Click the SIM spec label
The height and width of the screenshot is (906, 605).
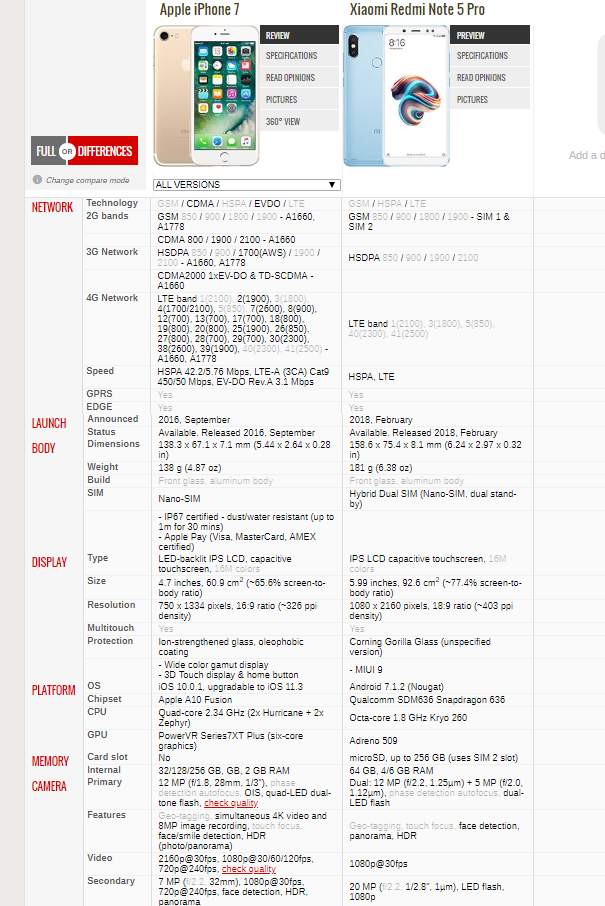click(95, 492)
